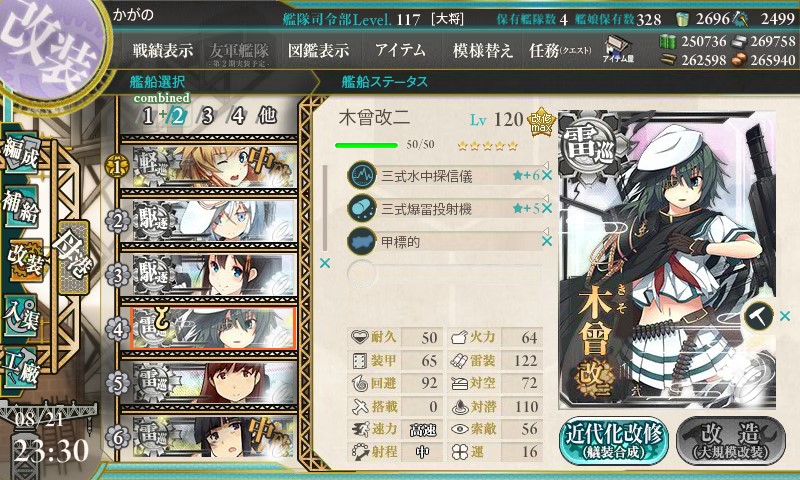Click the empty fourth equipment slot
This screenshot has width=800, height=480.
point(444,273)
